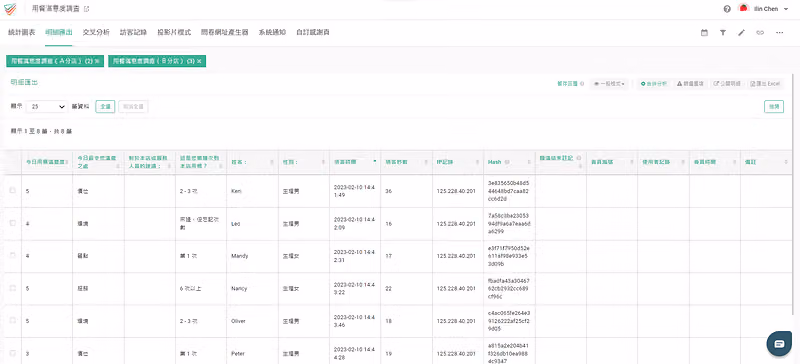Switch to the 投影片模式 tab
This screenshot has height=364, width=800.
click(x=174, y=32)
